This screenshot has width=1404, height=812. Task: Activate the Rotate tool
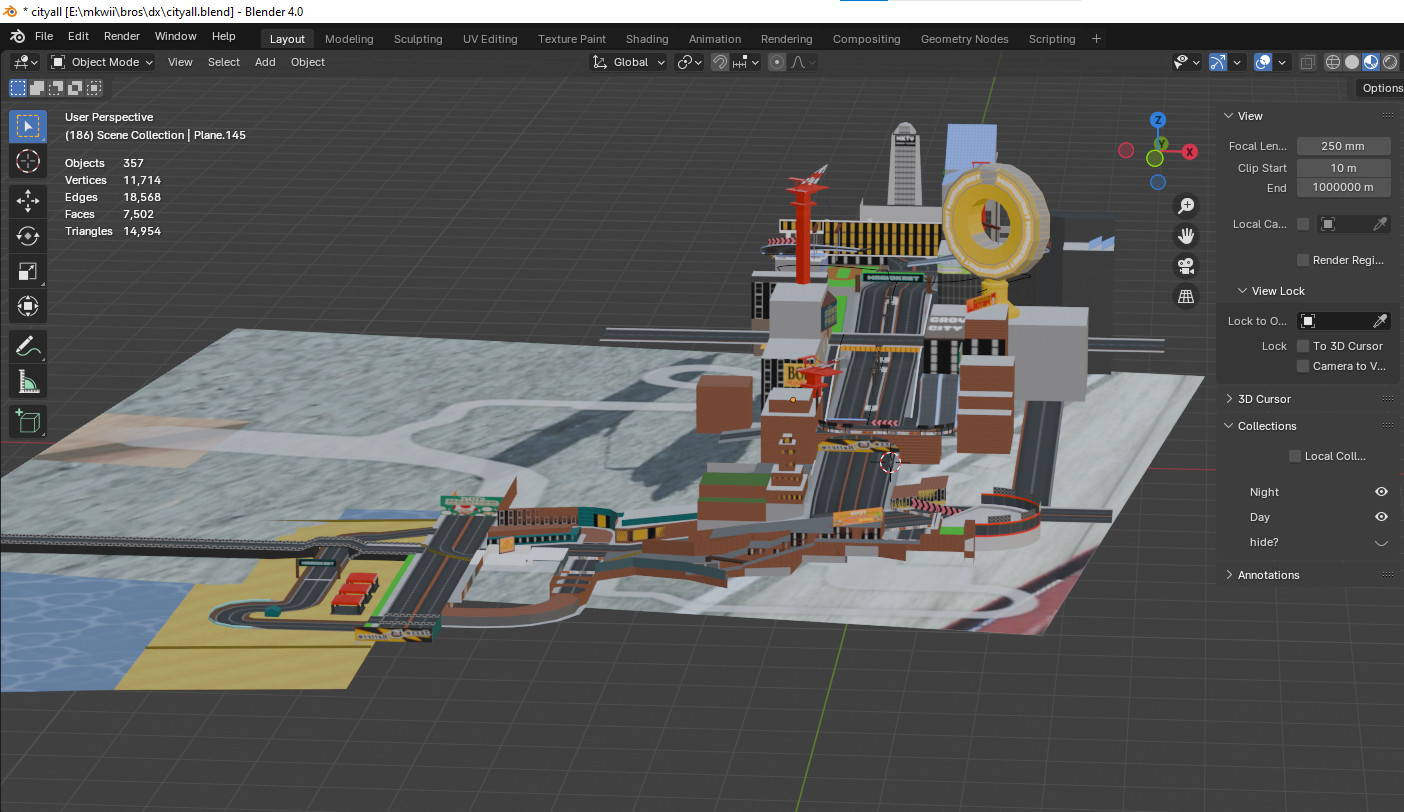point(28,236)
